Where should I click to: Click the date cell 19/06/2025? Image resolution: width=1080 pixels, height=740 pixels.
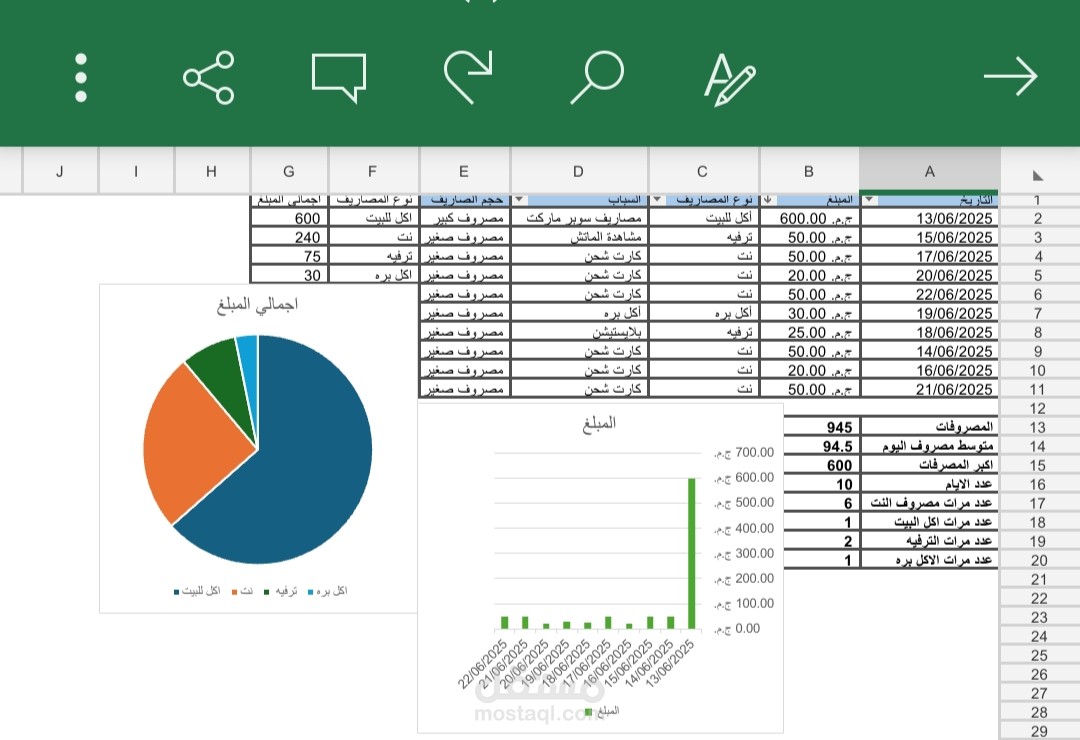pos(929,313)
